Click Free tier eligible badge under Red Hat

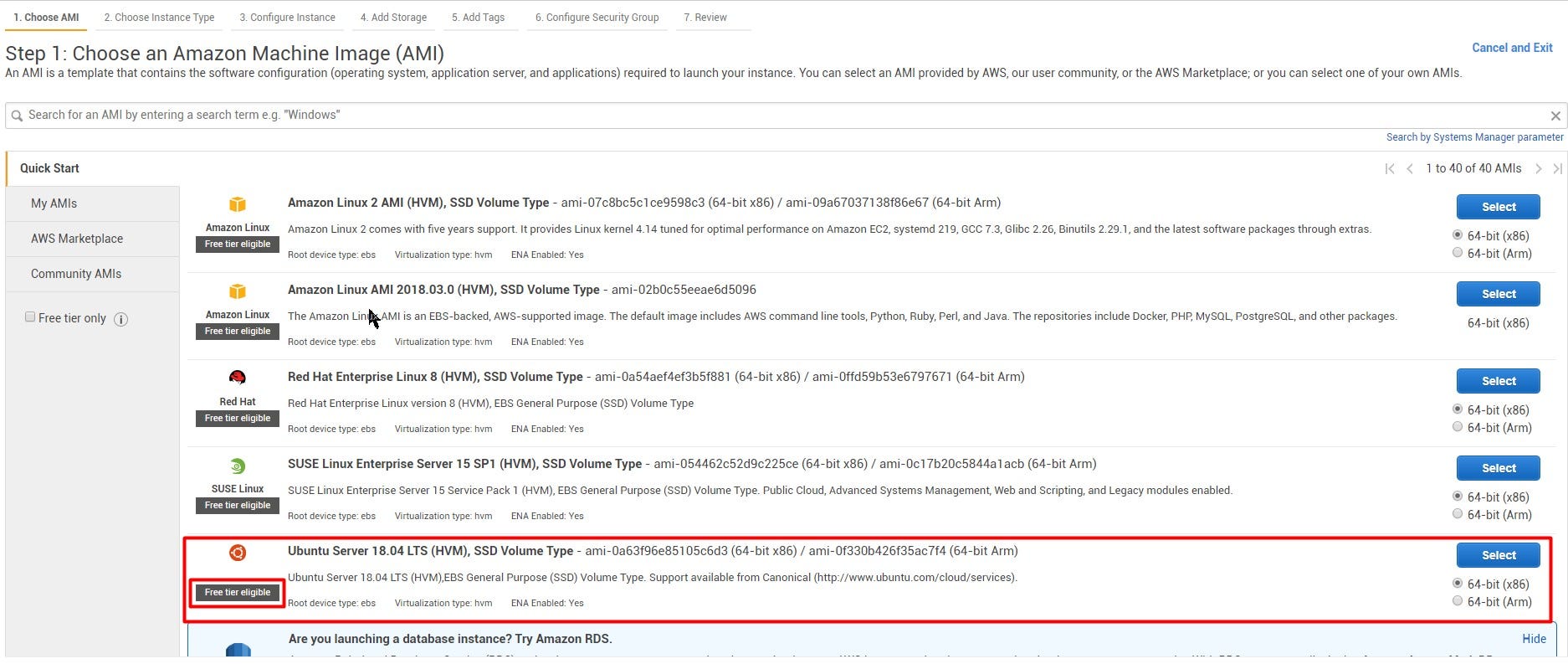(238, 418)
